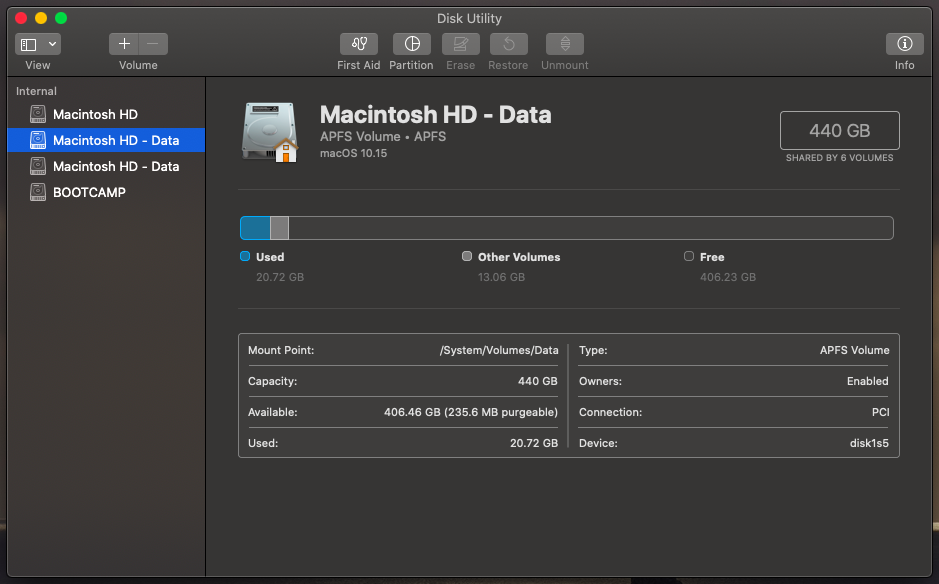Click the blue Used legend swatch

(x=245, y=257)
